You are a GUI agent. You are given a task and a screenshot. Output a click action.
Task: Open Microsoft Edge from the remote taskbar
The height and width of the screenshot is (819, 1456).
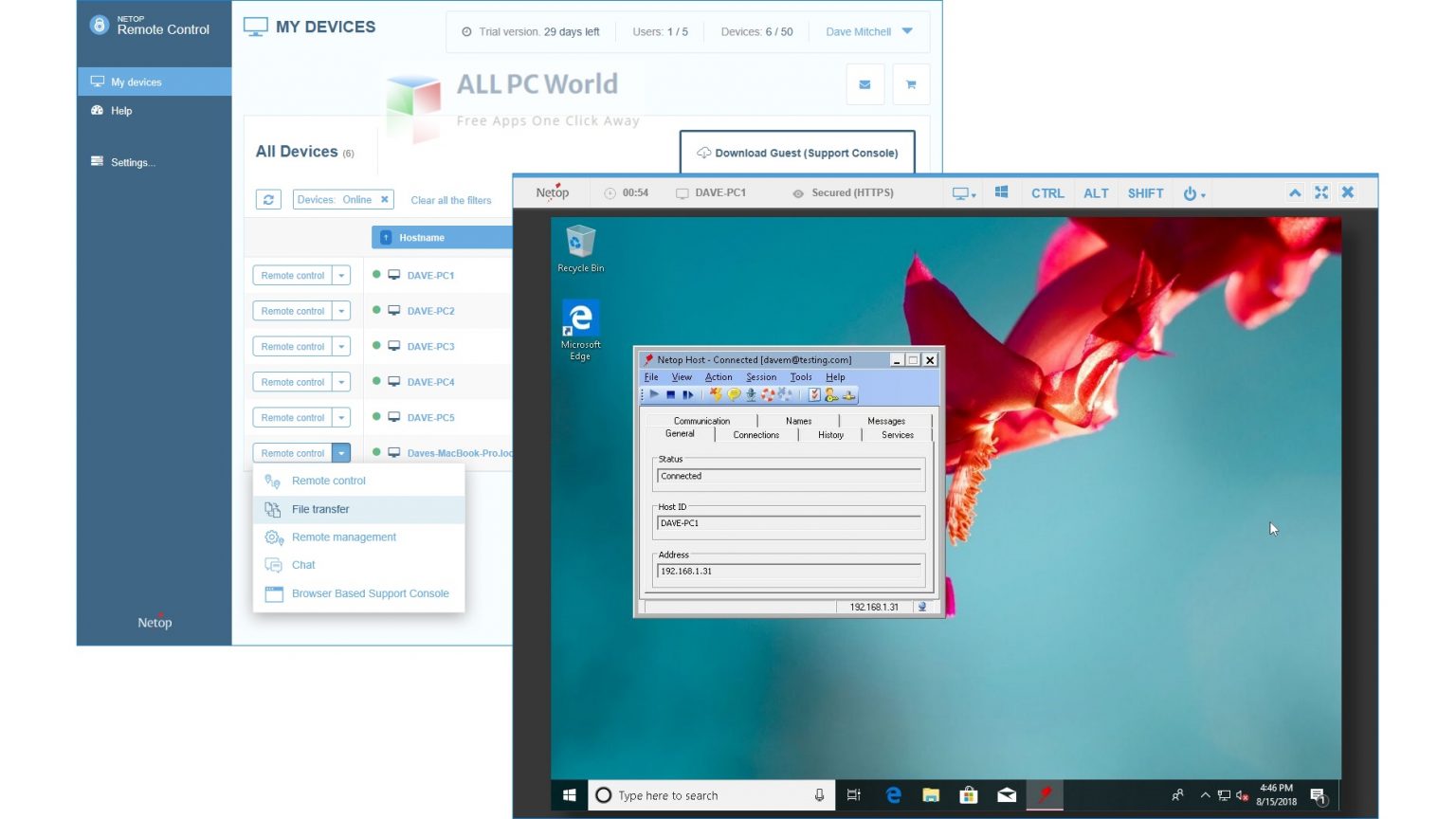tap(893, 795)
